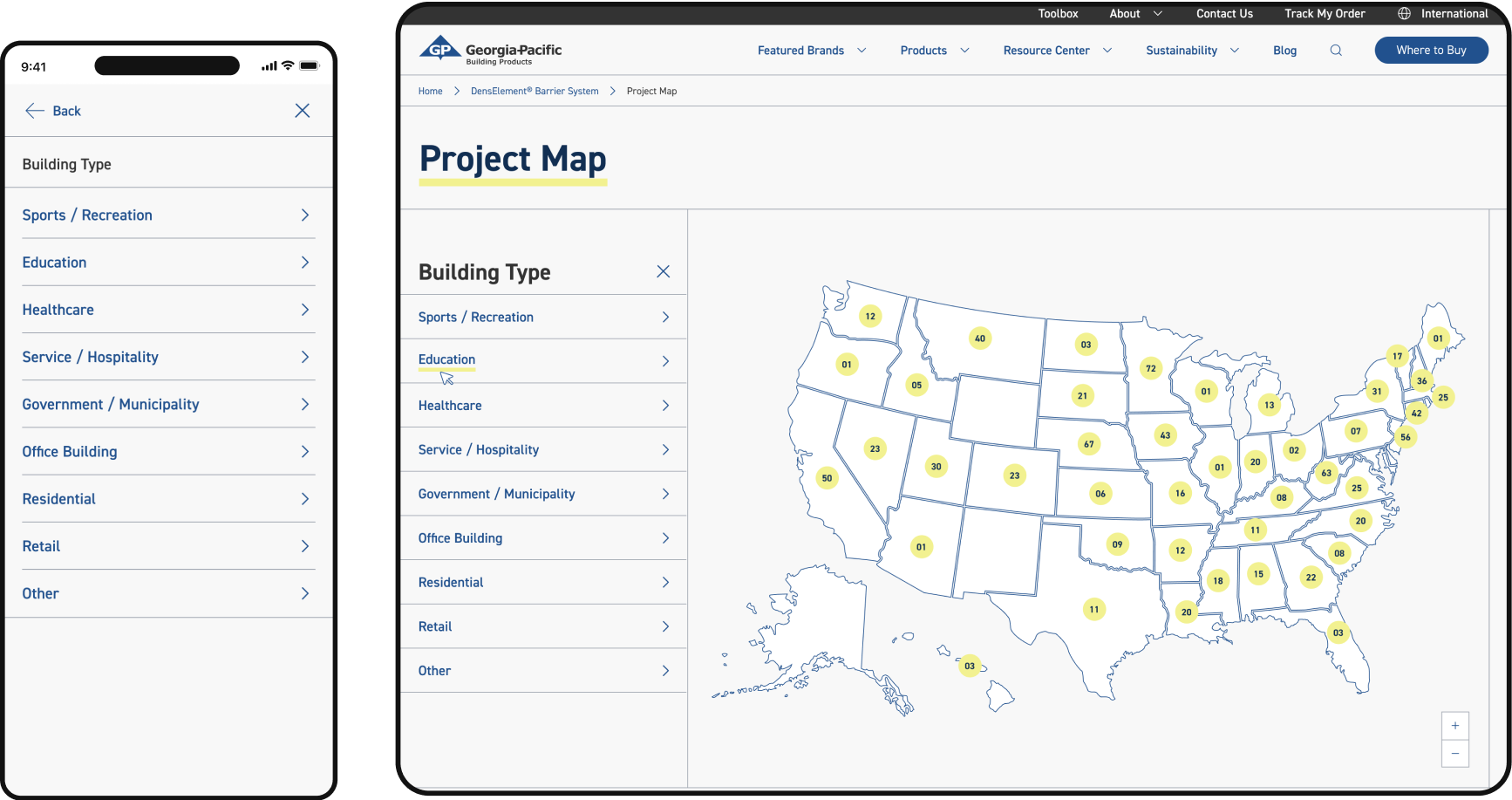Select the Georgia state marker 22
The height and width of the screenshot is (800, 1512).
point(1311,578)
